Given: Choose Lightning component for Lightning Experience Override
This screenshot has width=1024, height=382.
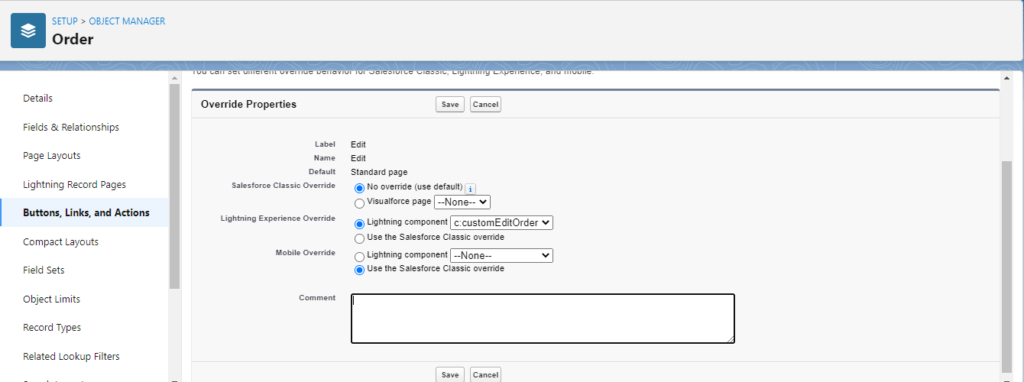Looking at the screenshot, I should 360,224.
